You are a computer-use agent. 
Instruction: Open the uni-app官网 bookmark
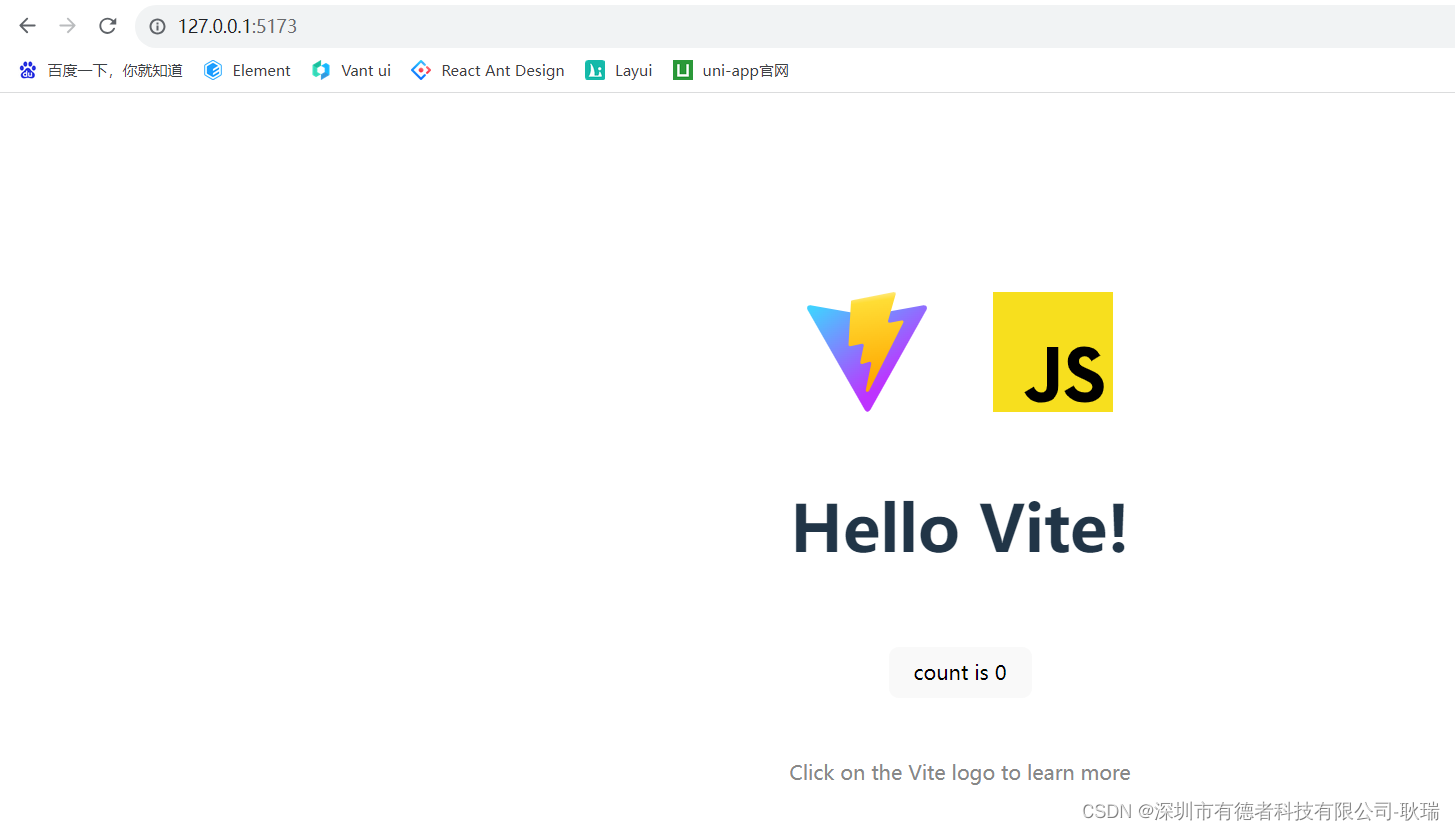(x=731, y=70)
